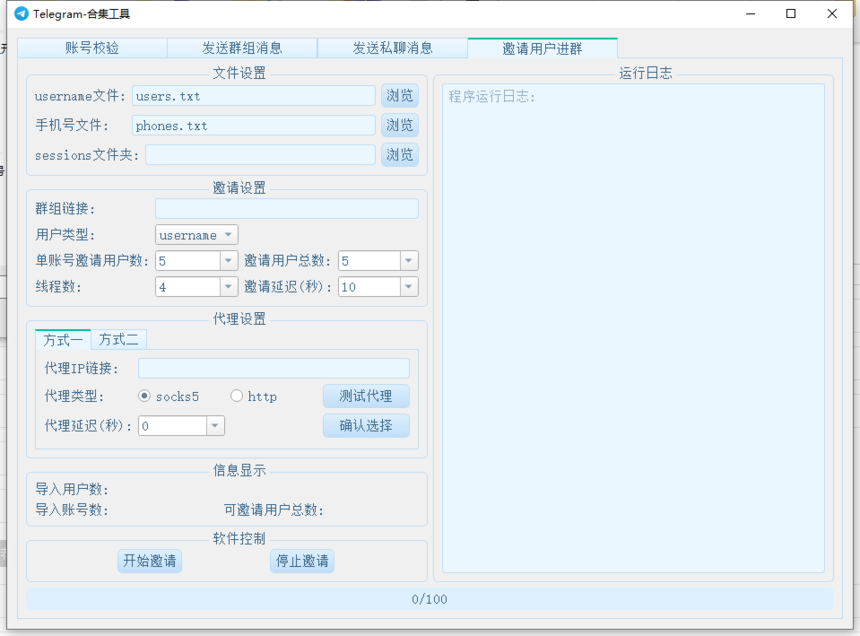The image size is (860, 636).
Task: Click the 代理IP链接 input field
Action: tap(274, 368)
